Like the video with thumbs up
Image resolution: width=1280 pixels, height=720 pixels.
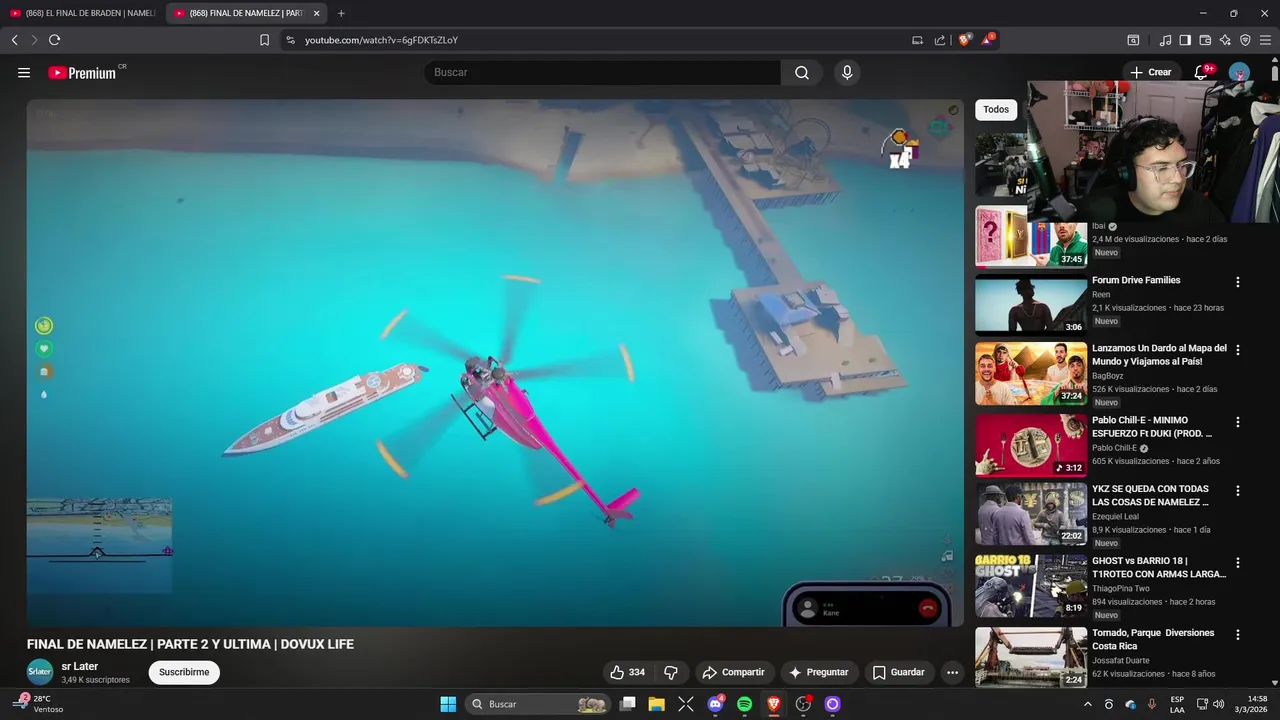point(628,672)
